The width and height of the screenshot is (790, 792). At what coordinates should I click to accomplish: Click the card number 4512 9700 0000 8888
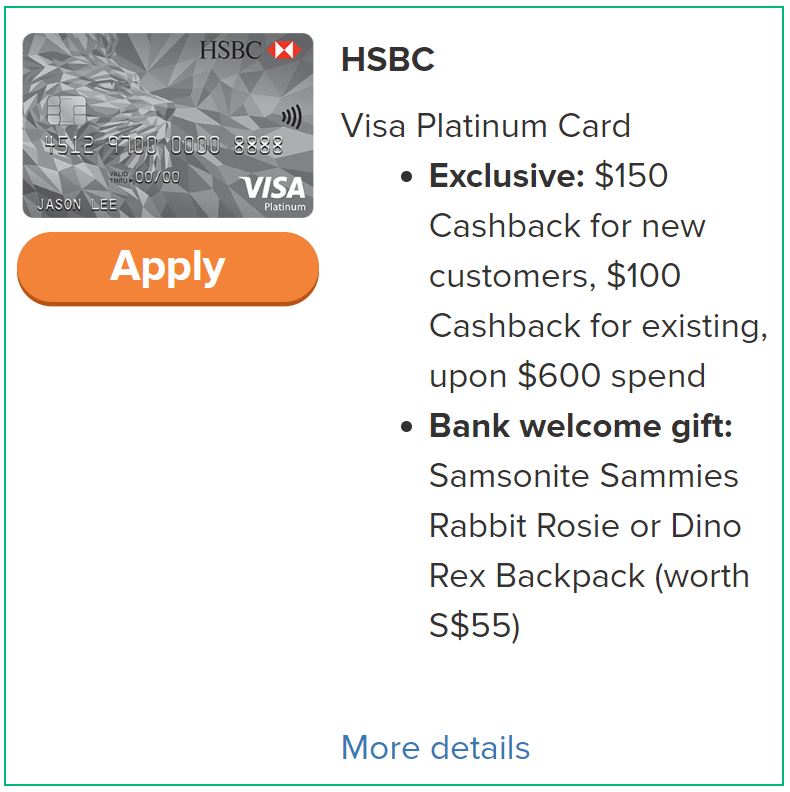point(163,145)
